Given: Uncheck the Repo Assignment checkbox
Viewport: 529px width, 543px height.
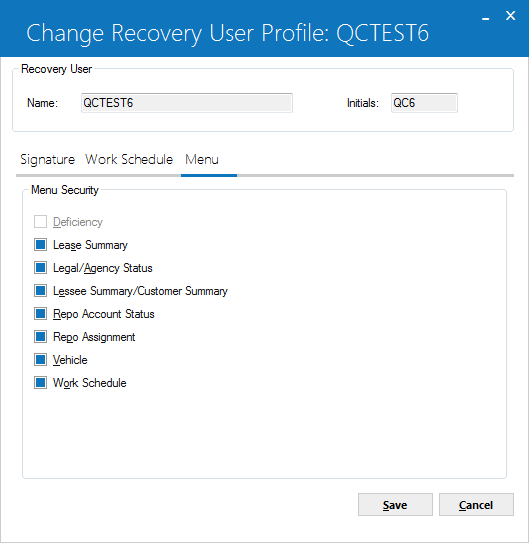Looking at the screenshot, I should click(x=41, y=337).
